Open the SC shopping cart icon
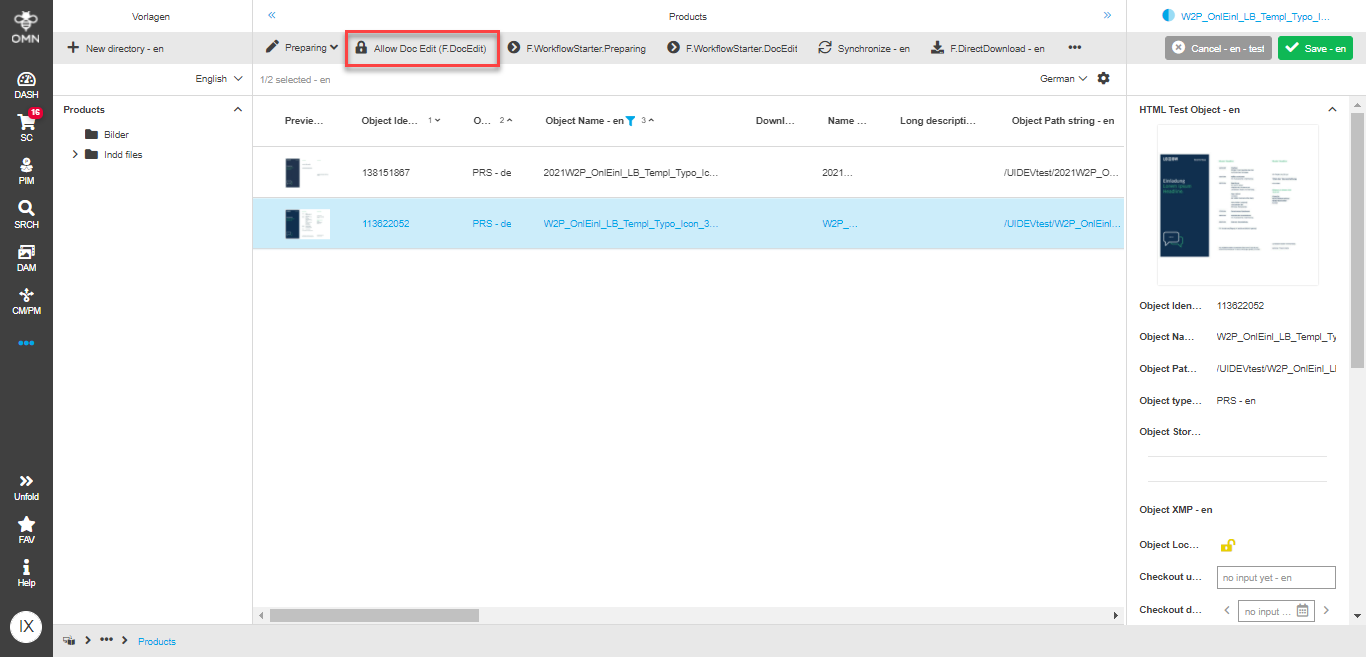1366x657 pixels. click(26, 127)
